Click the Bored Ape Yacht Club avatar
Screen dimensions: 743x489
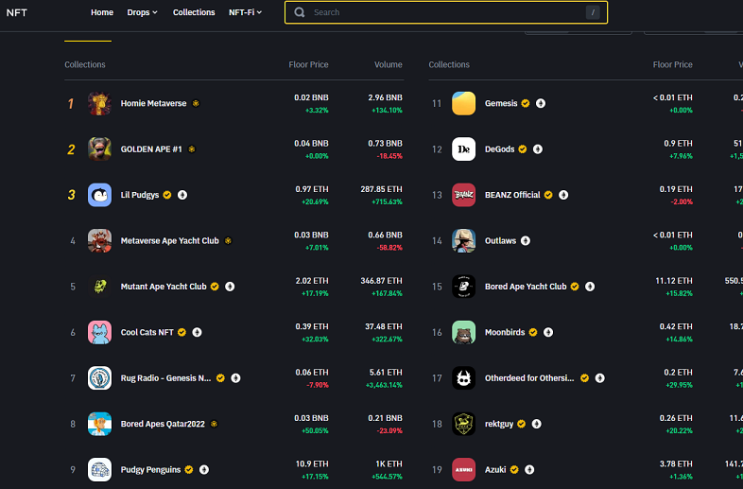(x=463, y=287)
